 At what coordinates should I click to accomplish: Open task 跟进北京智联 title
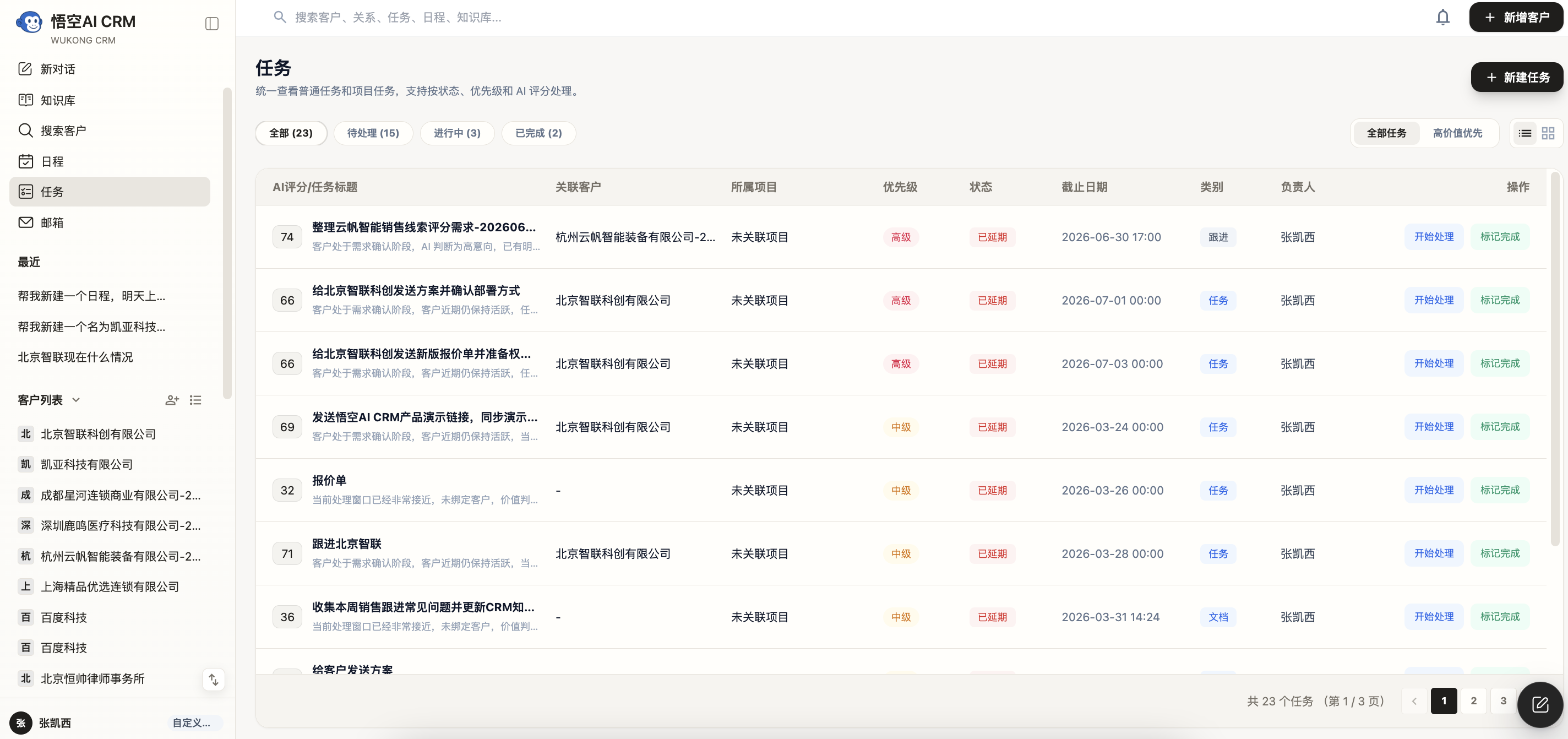(x=347, y=544)
